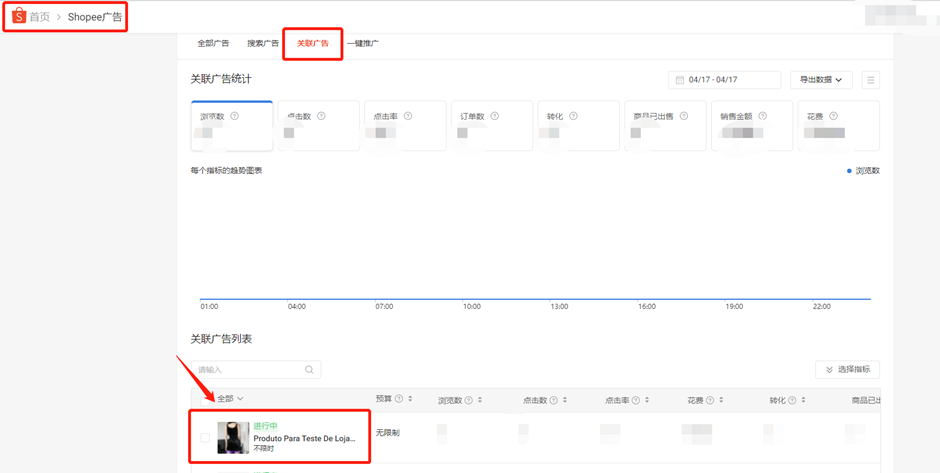Select the 点击数 metric card
The height and width of the screenshot is (473, 940).
pos(318,125)
